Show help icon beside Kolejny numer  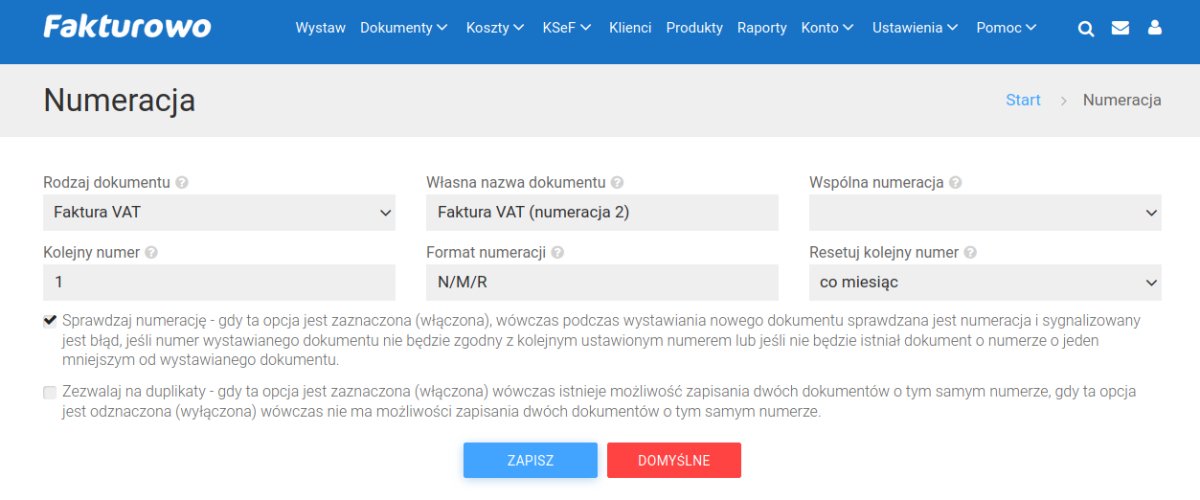click(x=151, y=253)
